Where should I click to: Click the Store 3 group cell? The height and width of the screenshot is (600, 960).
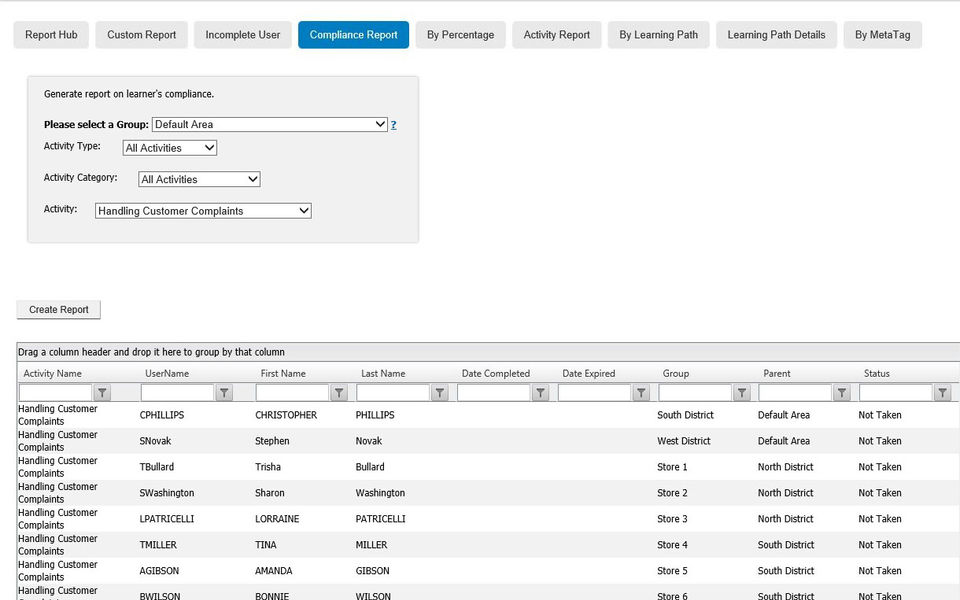[x=672, y=519]
